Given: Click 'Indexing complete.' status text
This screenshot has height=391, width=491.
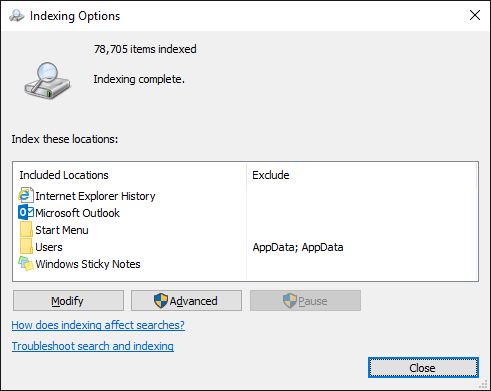Looking at the screenshot, I should click(139, 79).
